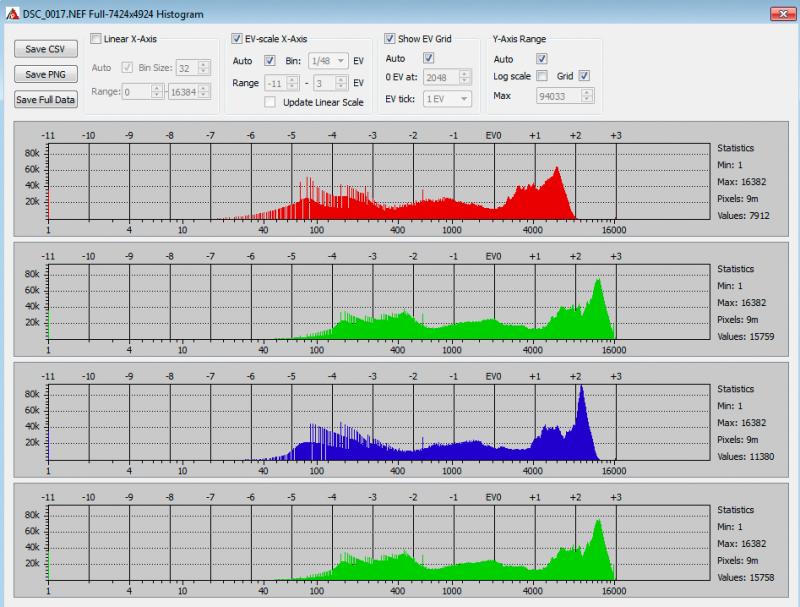Click the RawDigger app icon in title bar
This screenshot has width=800, height=607.
[12, 14]
